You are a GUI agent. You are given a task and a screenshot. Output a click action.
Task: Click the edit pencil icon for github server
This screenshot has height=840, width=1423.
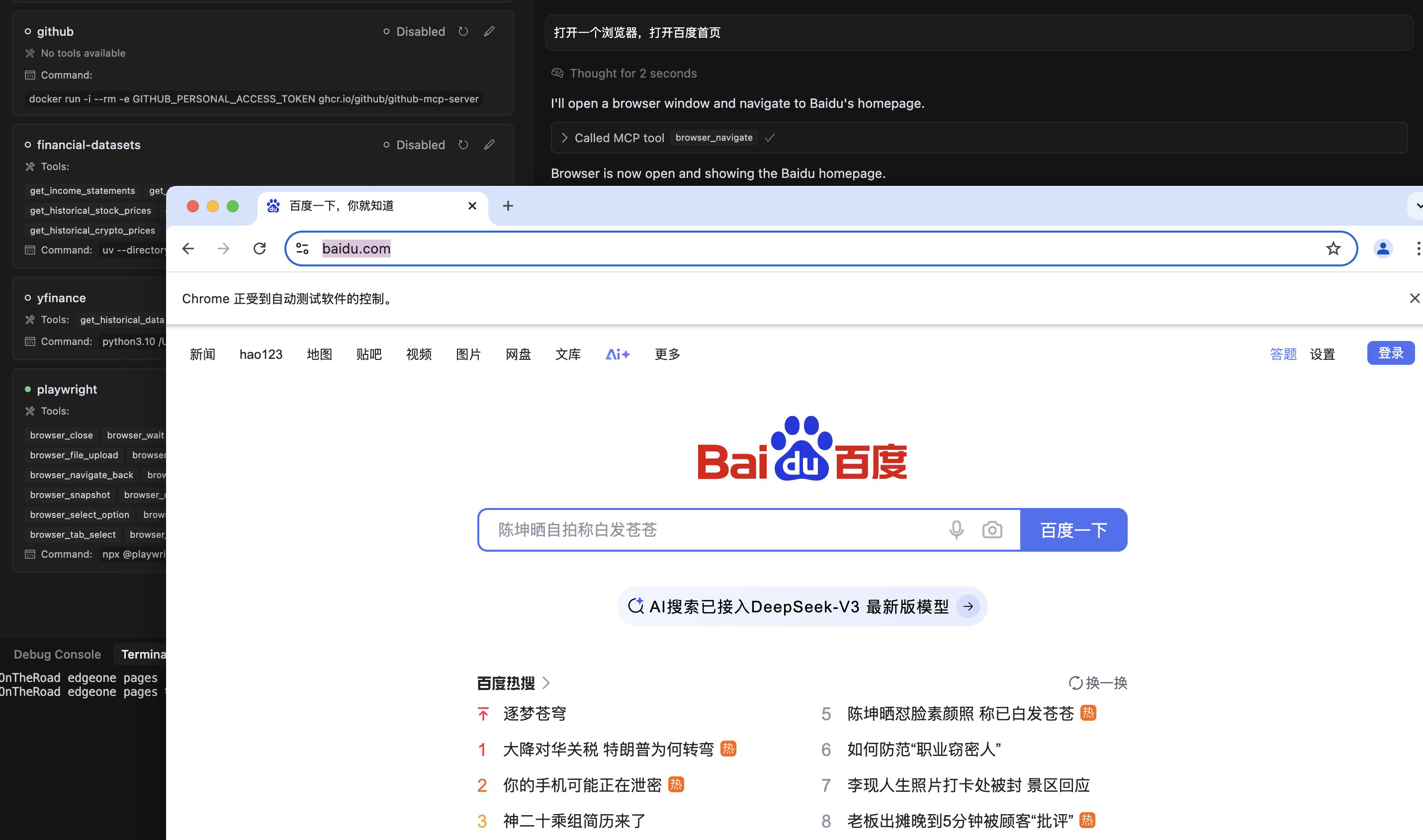tap(489, 31)
